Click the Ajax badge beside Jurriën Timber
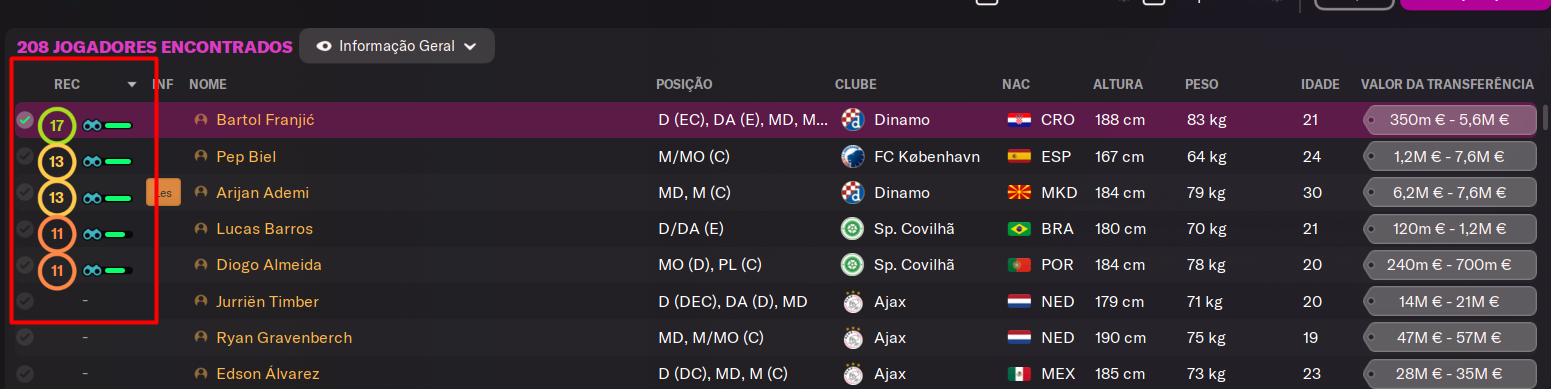This screenshot has height=389, width=1551. pos(853,302)
